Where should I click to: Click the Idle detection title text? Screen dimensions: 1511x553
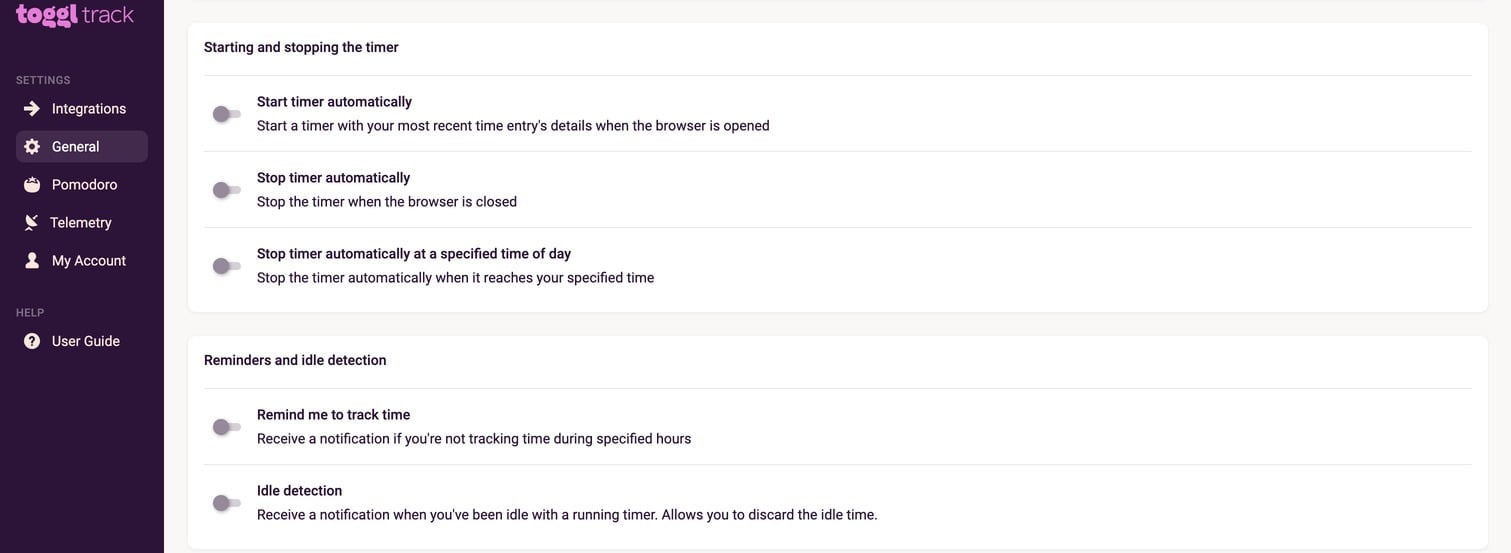(299, 491)
